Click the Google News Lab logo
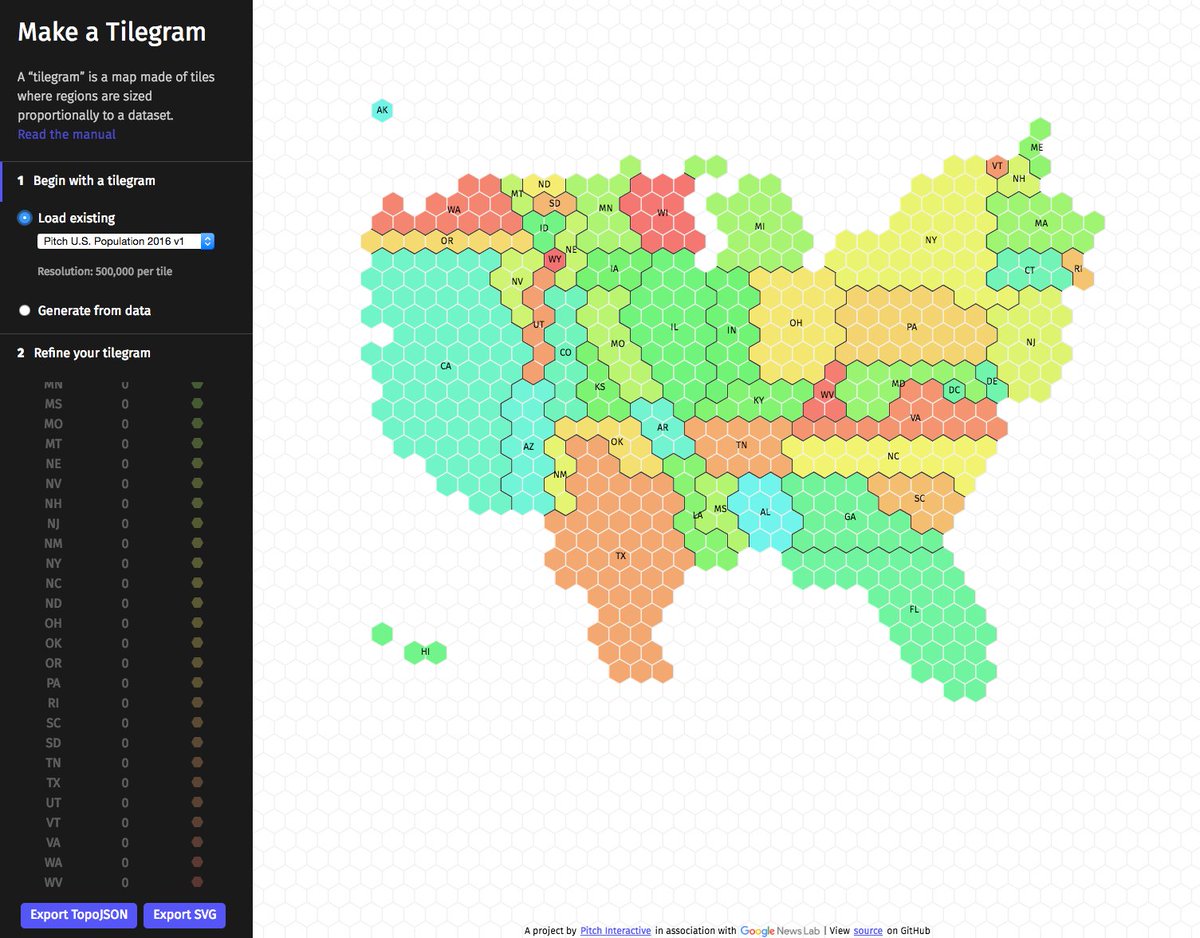 tap(780, 930)
